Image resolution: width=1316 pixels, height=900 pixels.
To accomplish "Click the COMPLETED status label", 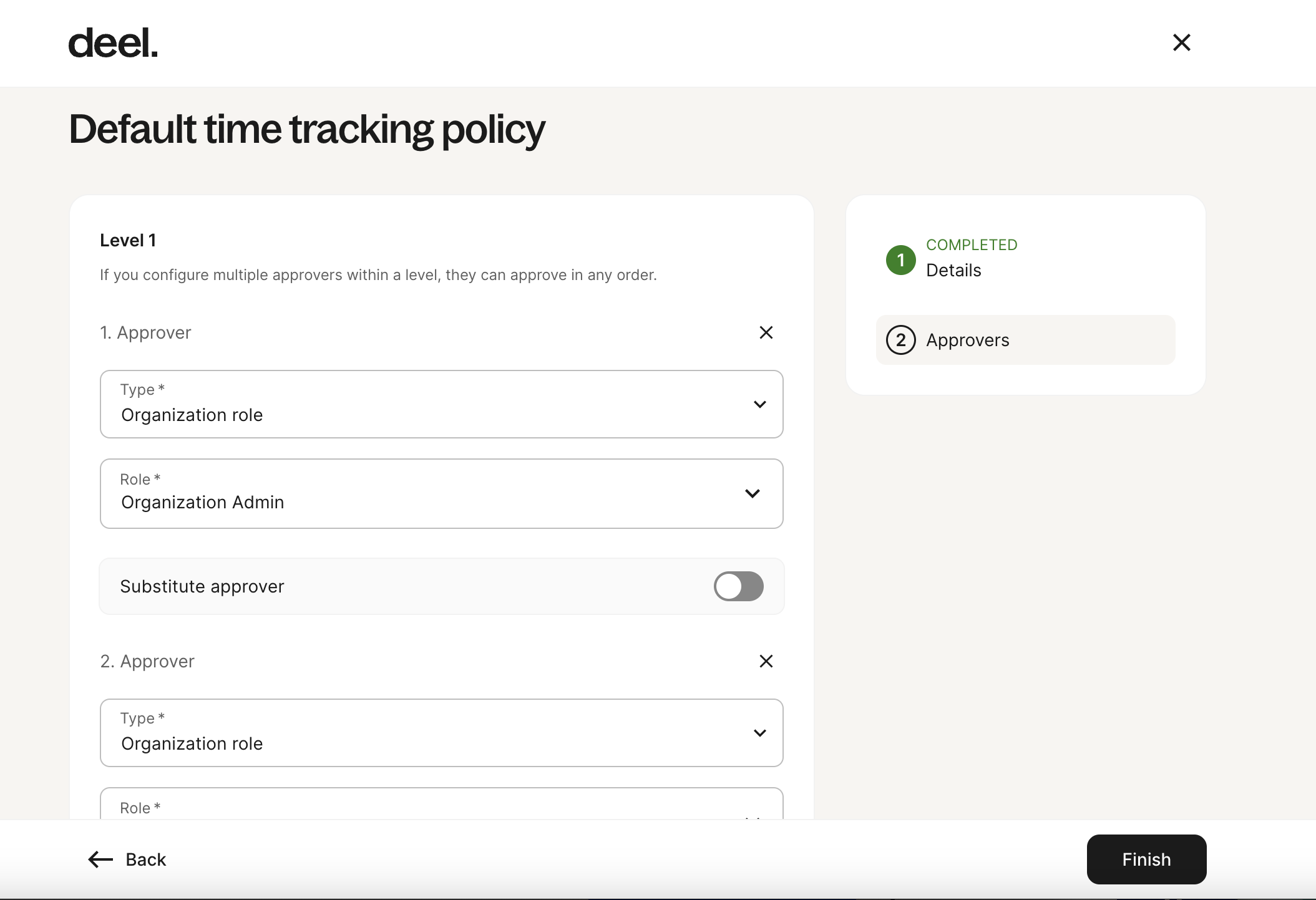I will (972, 244).
